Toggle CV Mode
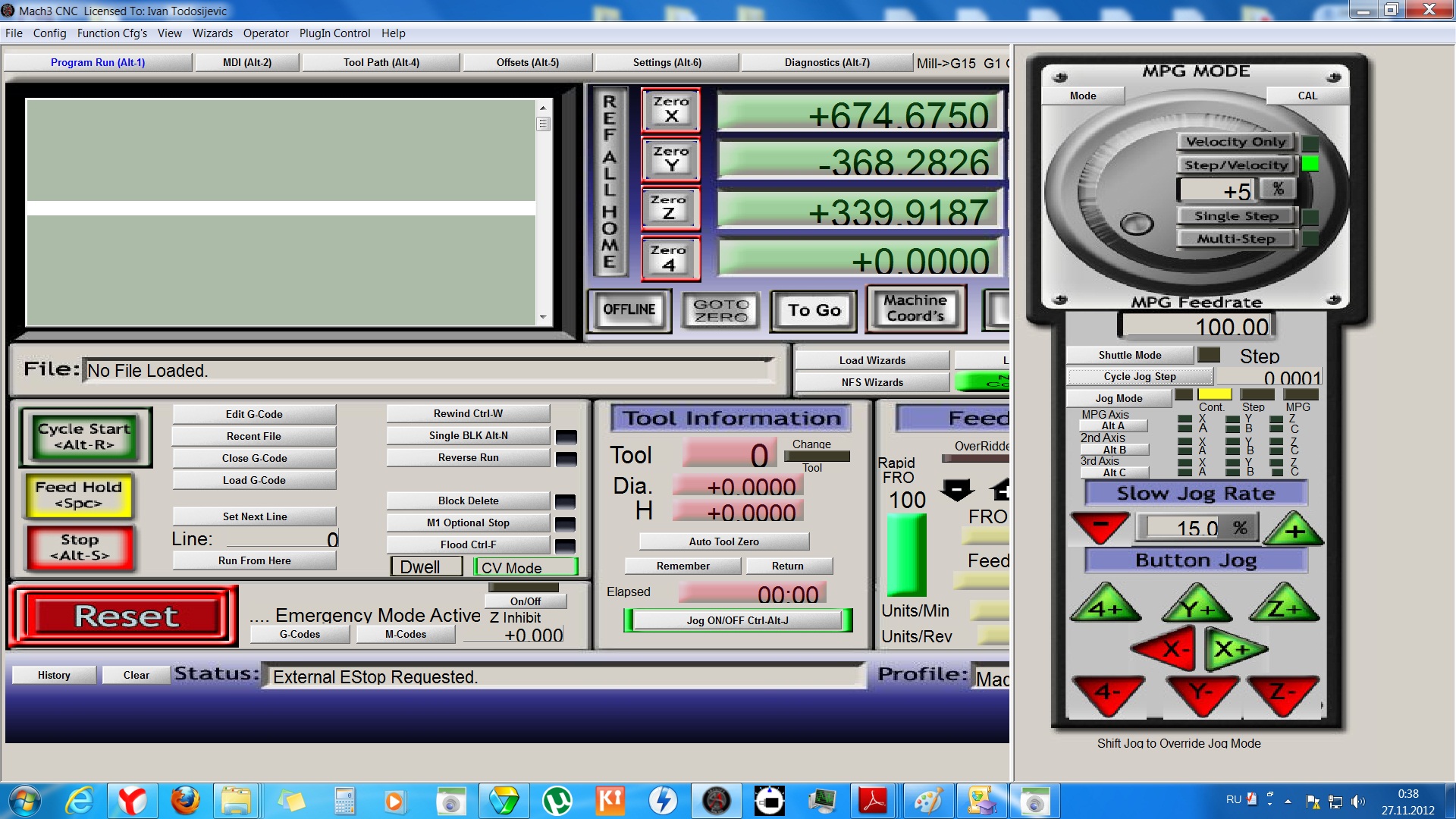This screenshot has width=1456, height=819. (x=526, y=567)
